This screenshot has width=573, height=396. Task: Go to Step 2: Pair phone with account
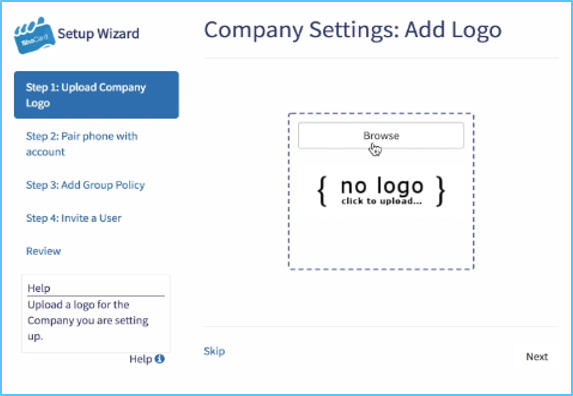click(82, 144)
